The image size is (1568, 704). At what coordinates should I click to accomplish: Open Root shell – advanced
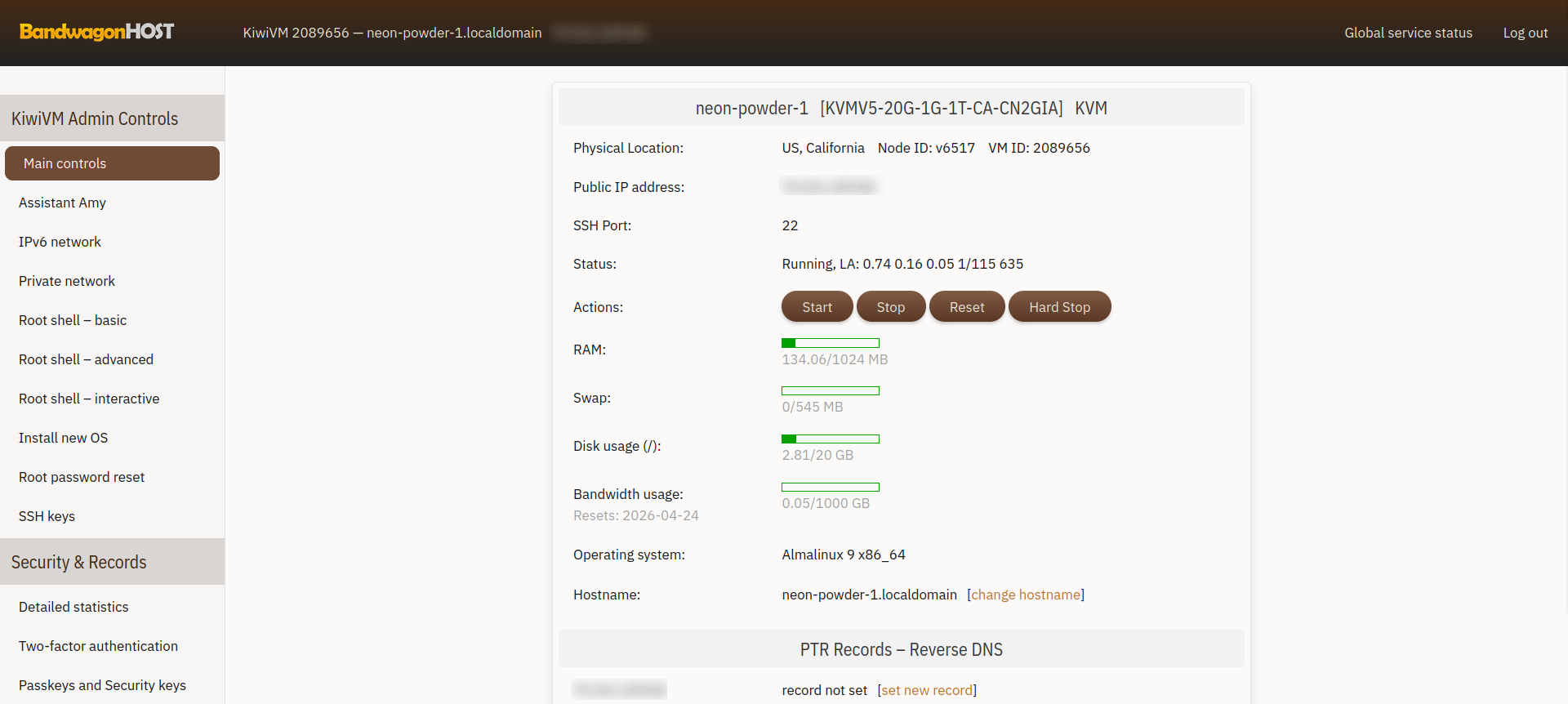tap(86, 359)
